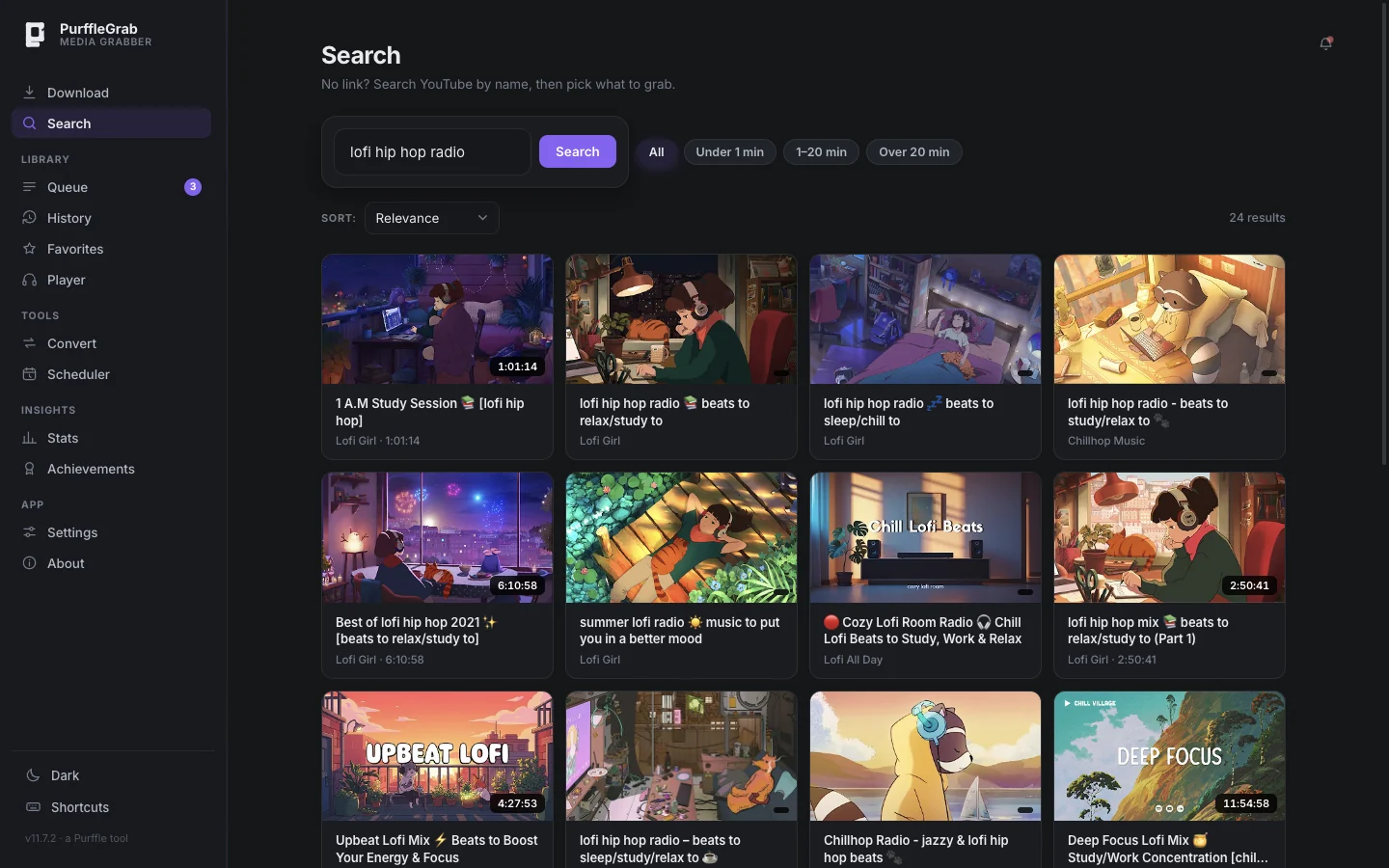
Task: Open notifications with the bell icon
Action: point(1326,42)
